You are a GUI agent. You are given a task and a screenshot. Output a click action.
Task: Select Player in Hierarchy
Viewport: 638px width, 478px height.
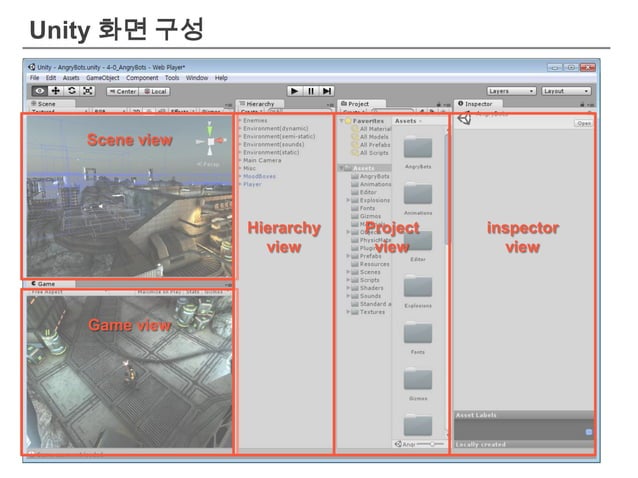[252, 184]
